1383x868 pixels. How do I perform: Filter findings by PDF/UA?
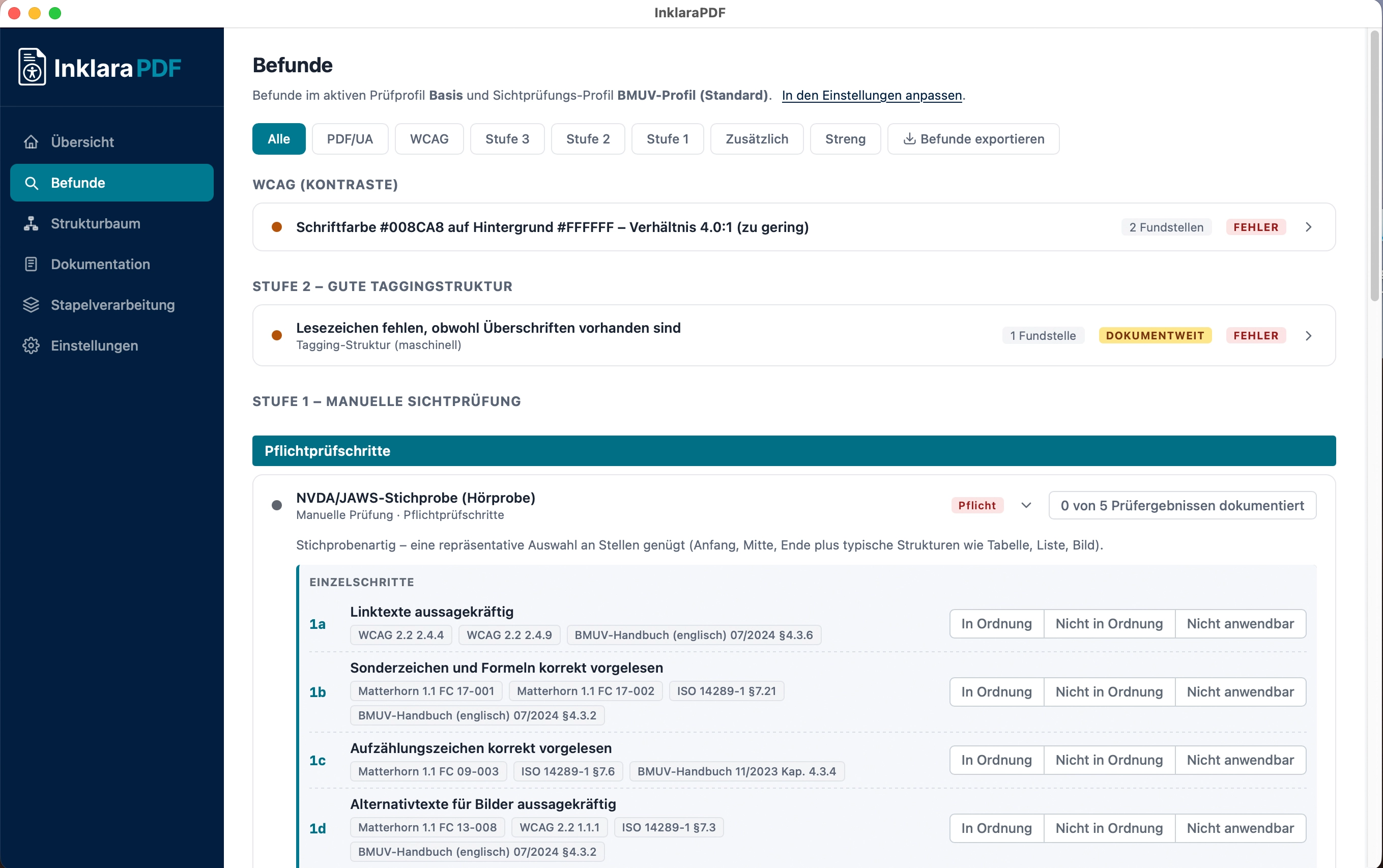[x=350, y=139]
